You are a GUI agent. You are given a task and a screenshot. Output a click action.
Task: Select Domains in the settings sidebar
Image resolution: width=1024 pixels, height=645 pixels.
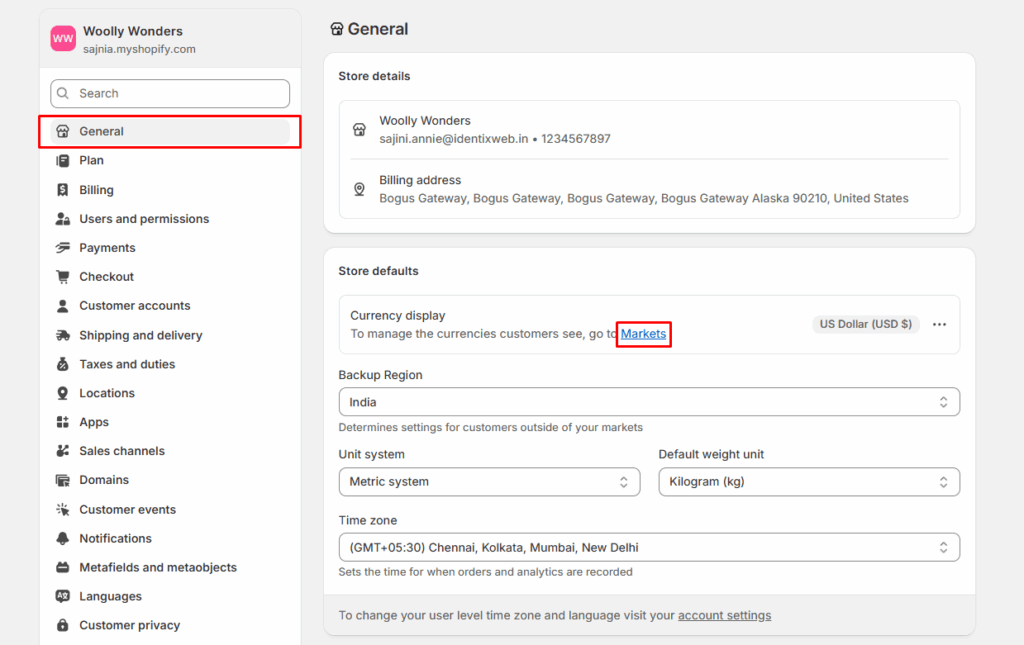(104, 480)
